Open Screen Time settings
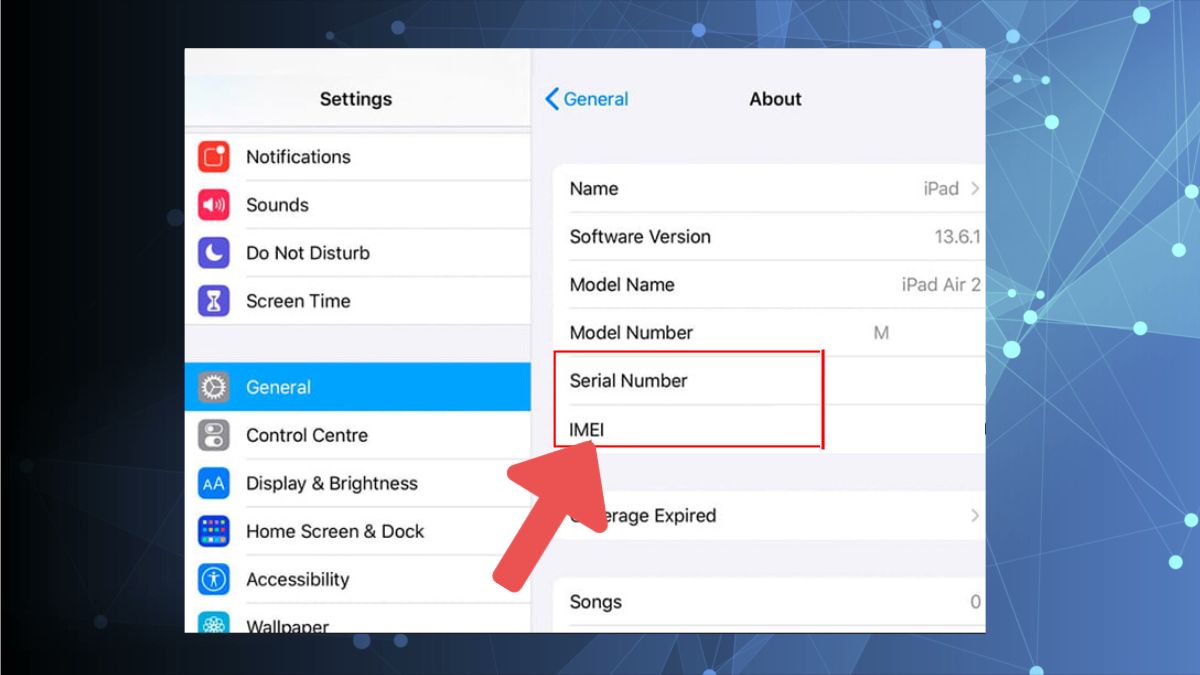 (x=358, y=301)
